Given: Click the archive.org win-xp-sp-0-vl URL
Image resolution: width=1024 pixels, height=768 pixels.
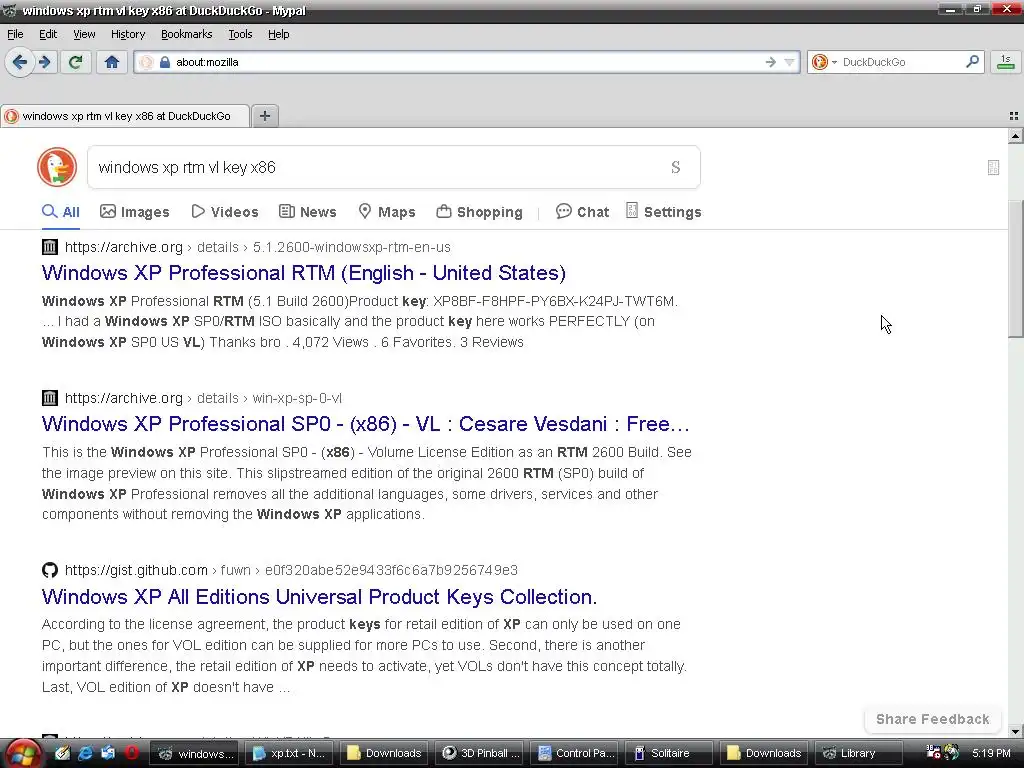Looking at the screenshot, I should point(203,398).
